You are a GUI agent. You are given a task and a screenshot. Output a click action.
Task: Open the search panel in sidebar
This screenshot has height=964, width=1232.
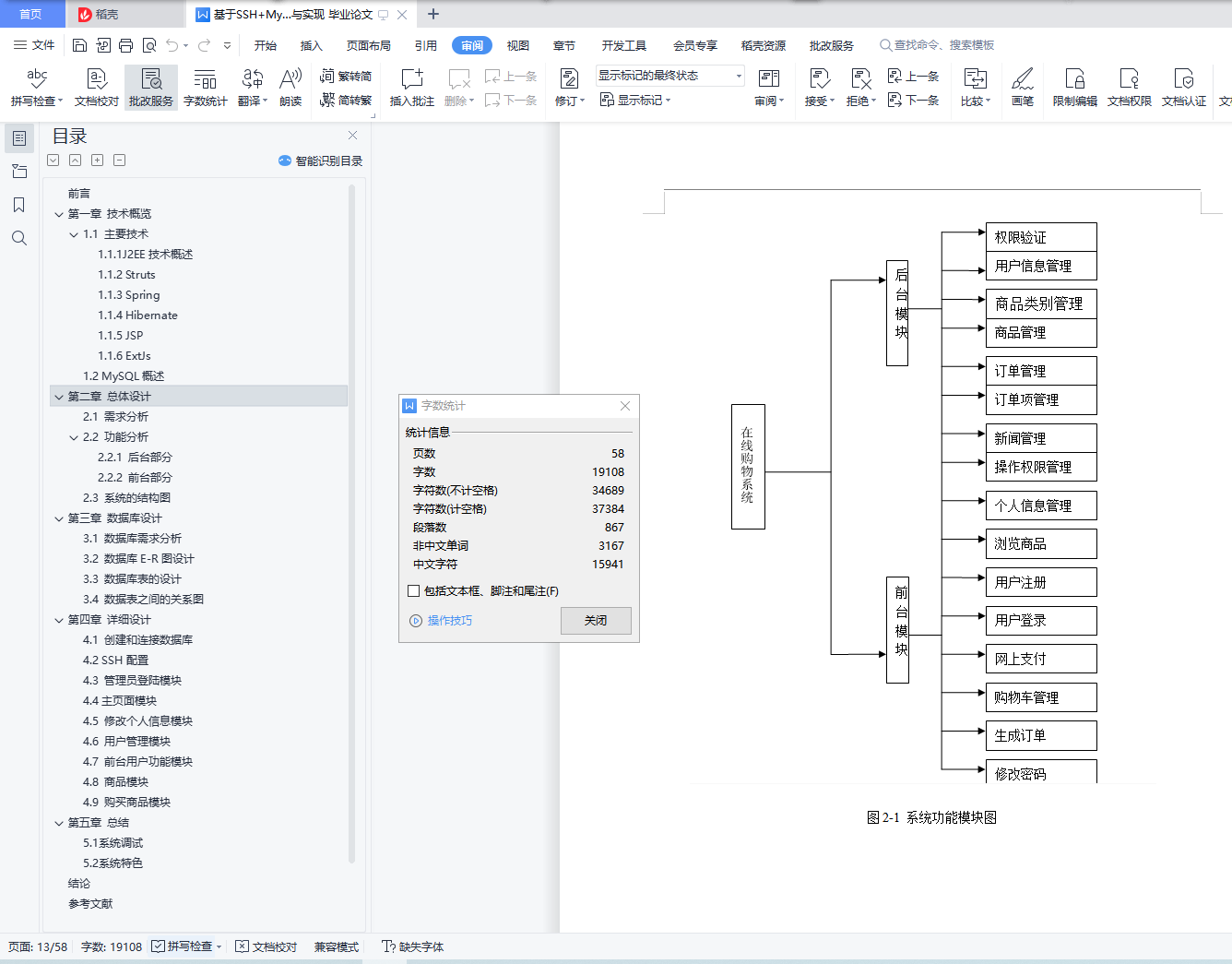point(18,238)
